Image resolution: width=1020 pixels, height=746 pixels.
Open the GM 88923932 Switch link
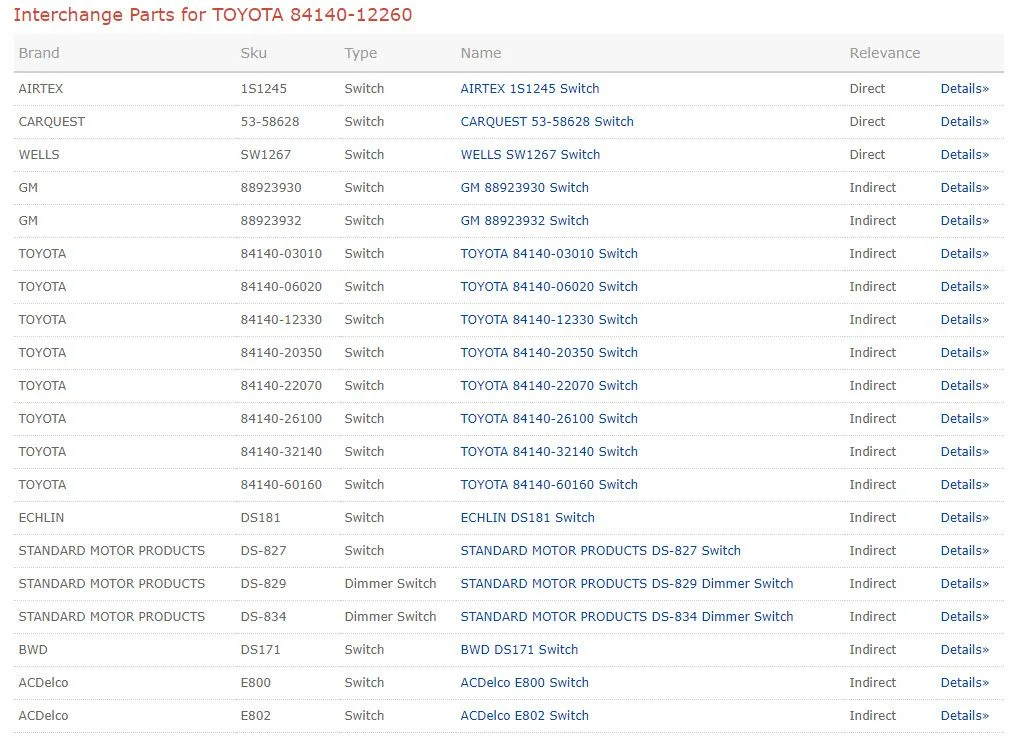[x=524, y=220]
